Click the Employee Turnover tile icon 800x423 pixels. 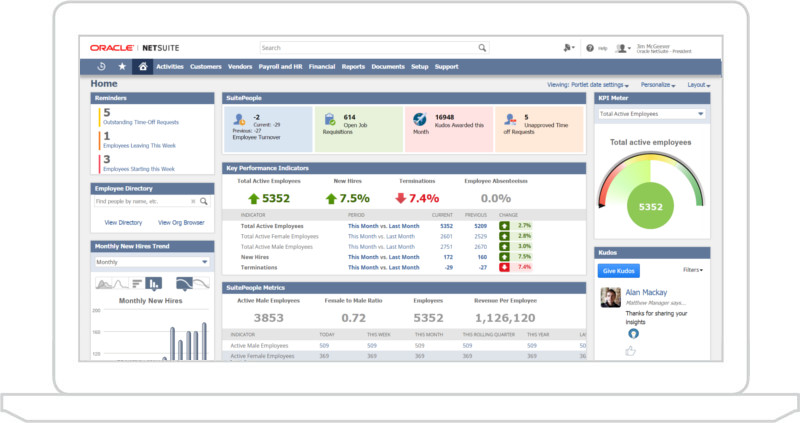click(x=239, y=120)
